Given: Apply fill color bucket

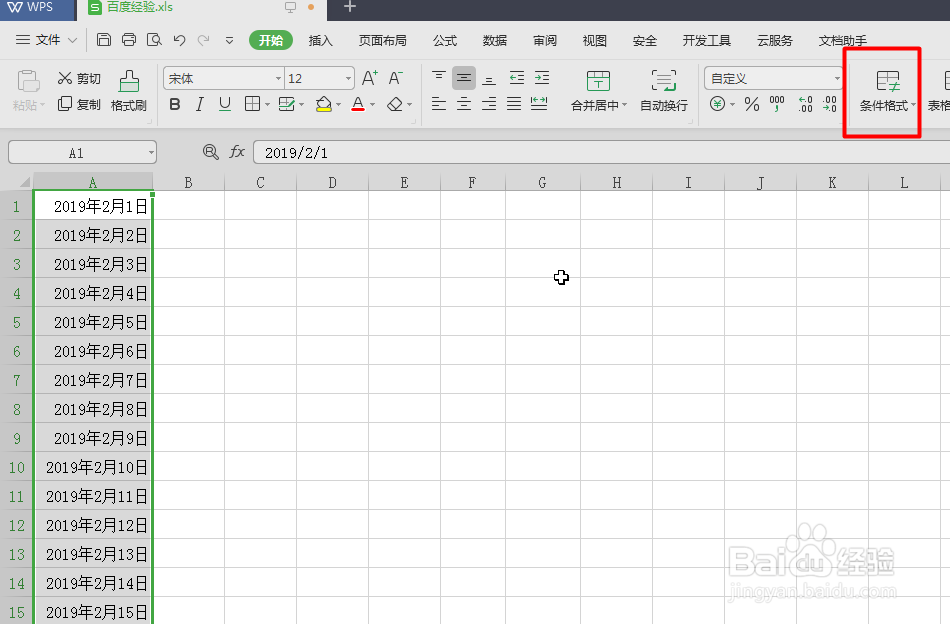Looking at the screenshot, I should [324, 104].
